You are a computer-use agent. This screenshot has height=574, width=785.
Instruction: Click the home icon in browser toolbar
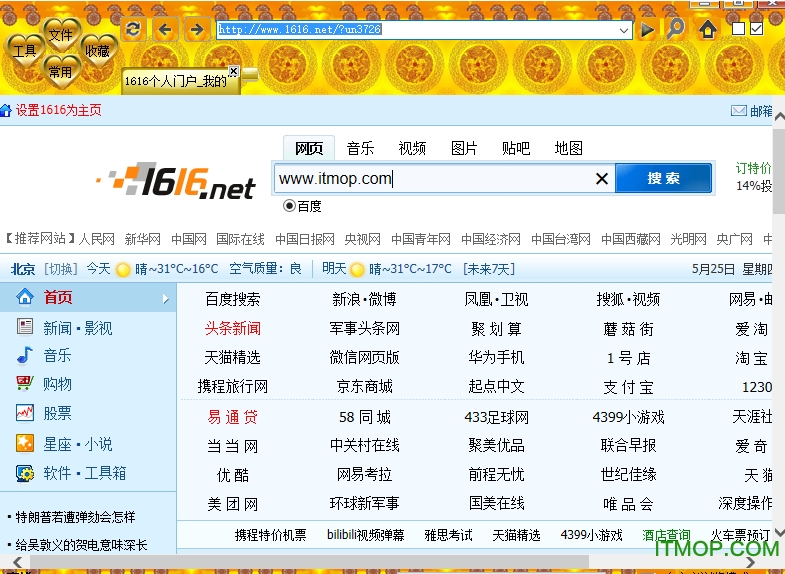(707, 30)
